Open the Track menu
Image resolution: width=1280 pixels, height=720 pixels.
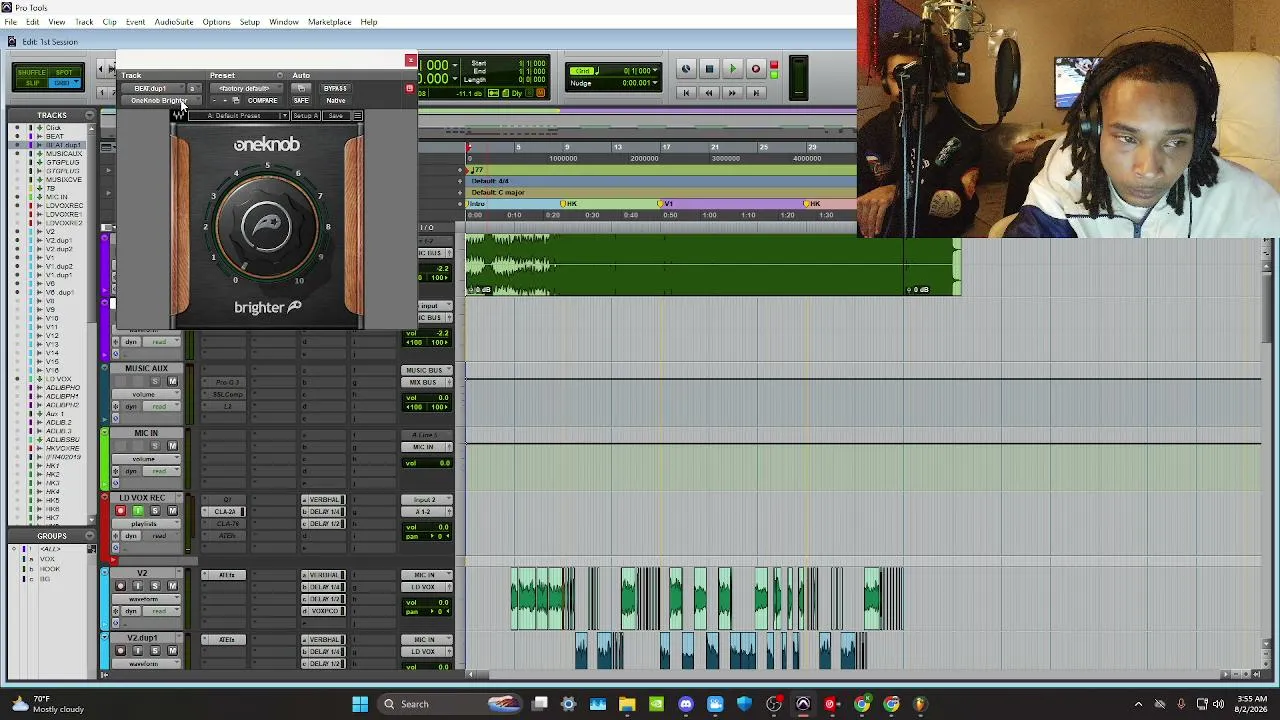[84, 22]
